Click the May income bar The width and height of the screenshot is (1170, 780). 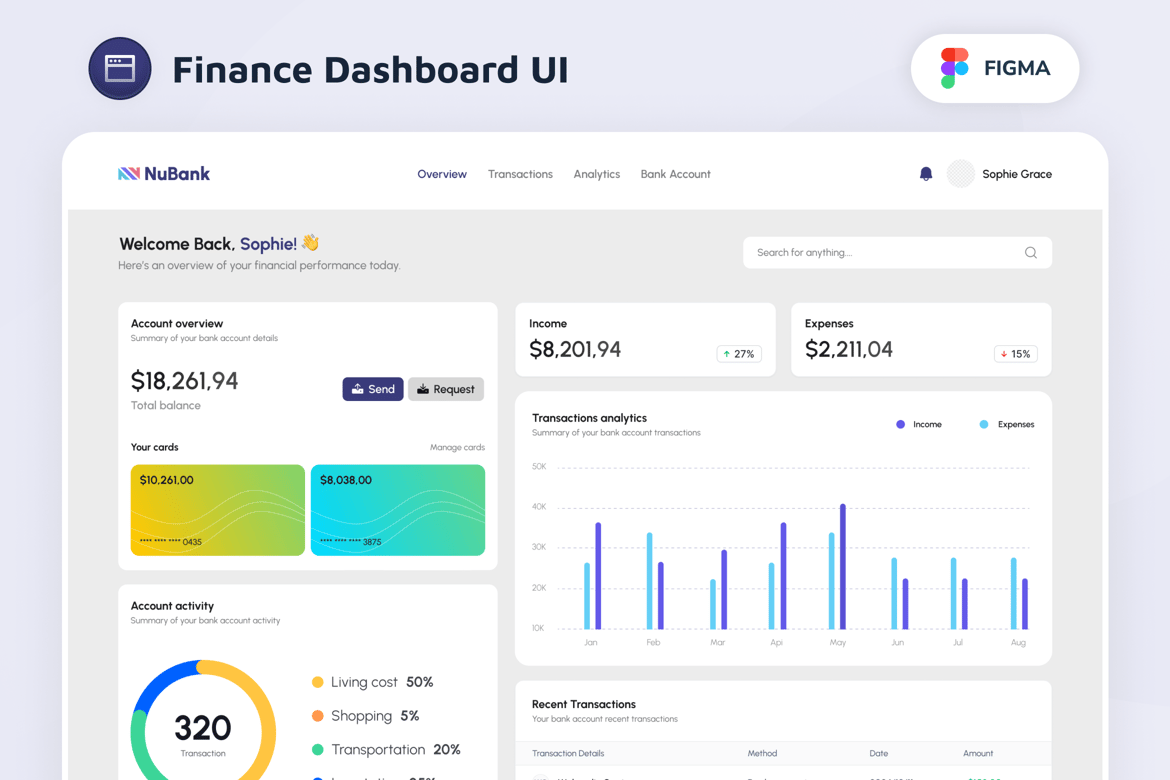(843, 567)
